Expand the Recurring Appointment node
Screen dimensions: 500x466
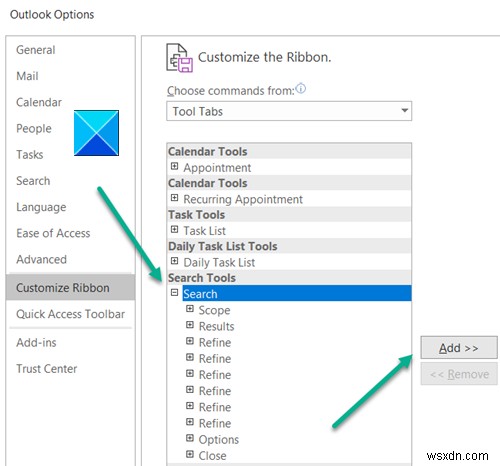(174, 198)
